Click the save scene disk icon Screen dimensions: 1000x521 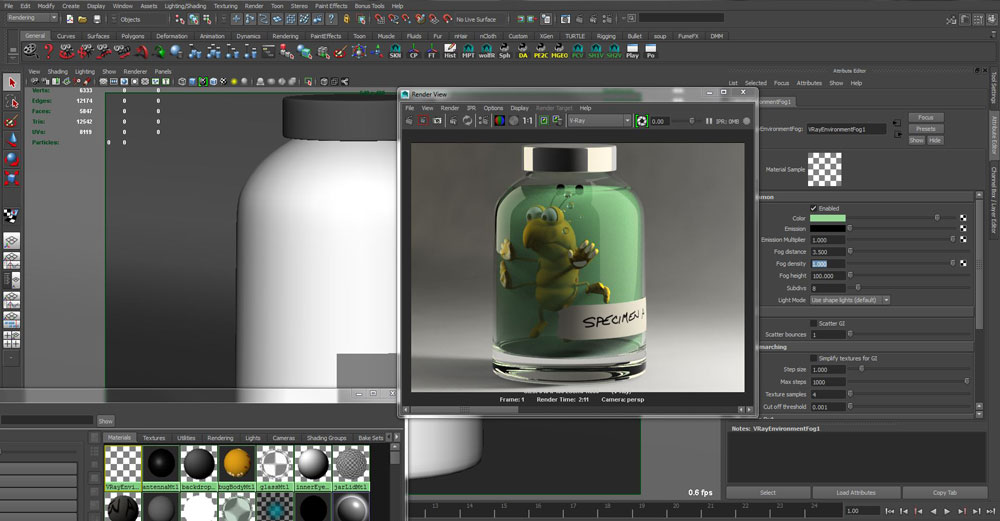point(96,19)
